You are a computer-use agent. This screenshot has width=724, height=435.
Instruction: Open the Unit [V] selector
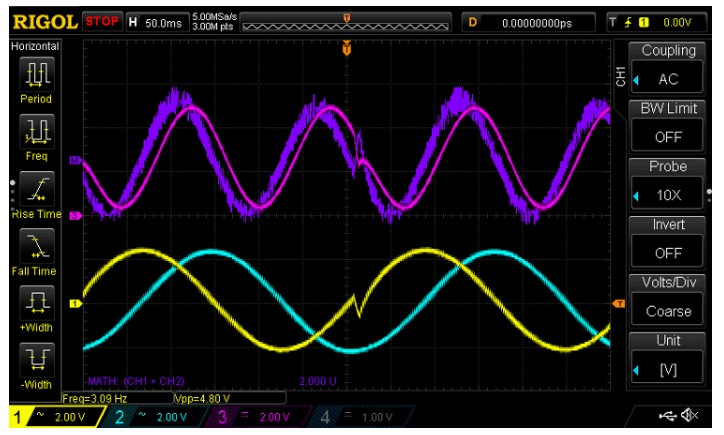pyautogui.click(x=668, y=369)
